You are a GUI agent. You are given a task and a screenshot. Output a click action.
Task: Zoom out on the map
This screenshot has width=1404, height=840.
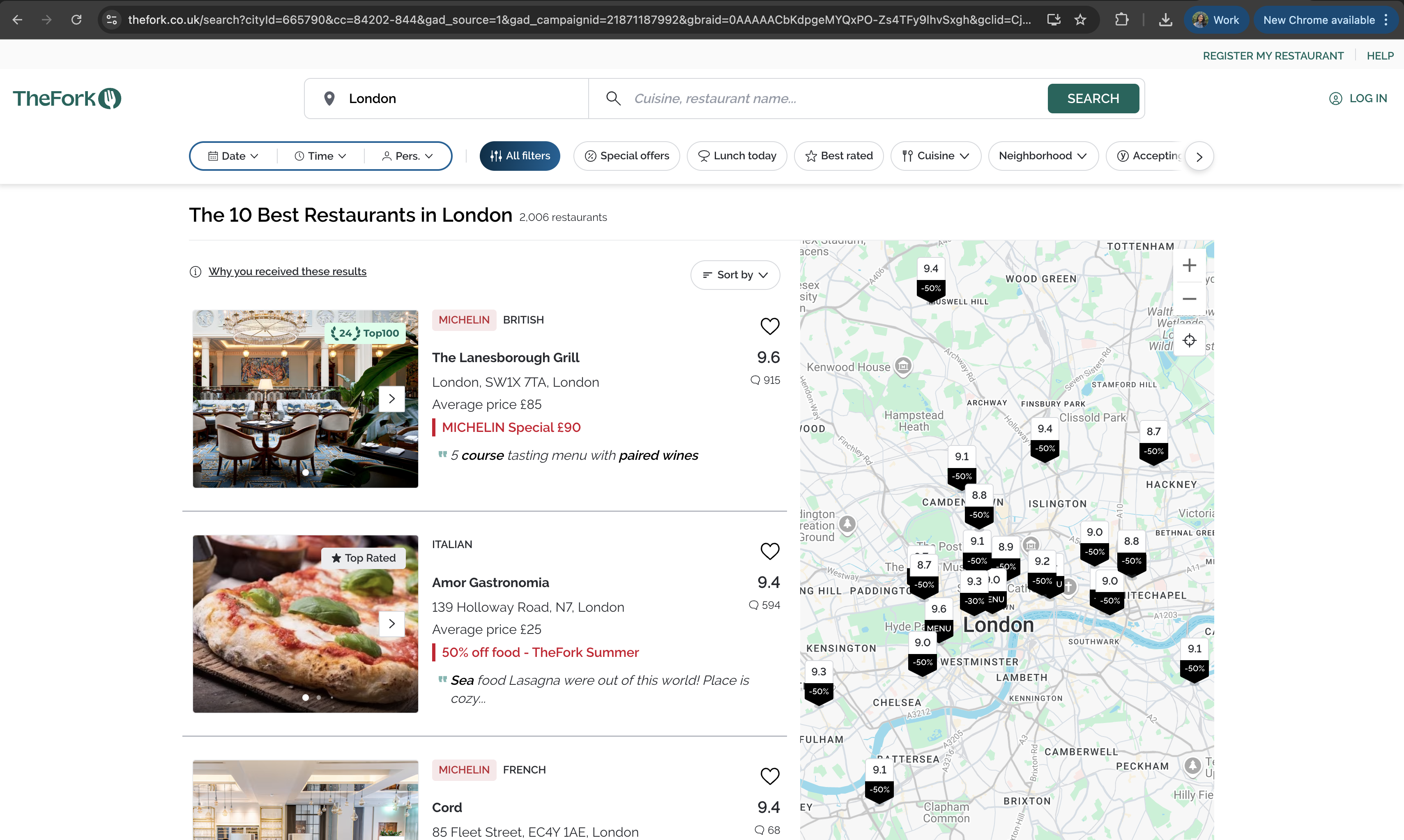point(1189,299)
